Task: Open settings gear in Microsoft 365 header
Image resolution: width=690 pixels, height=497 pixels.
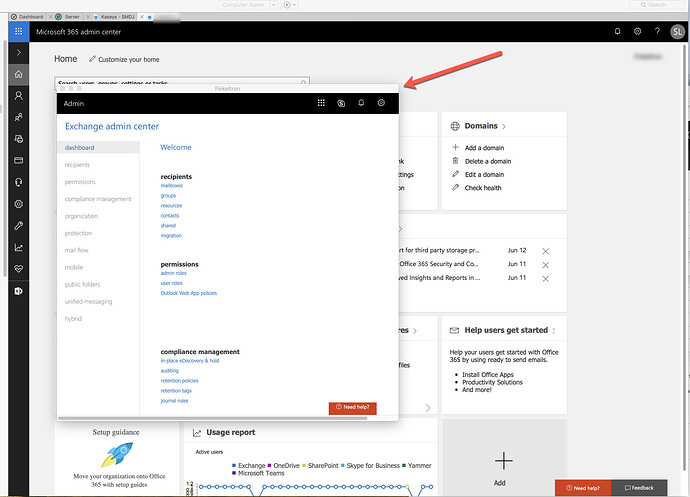Action: tap(638, 32)
